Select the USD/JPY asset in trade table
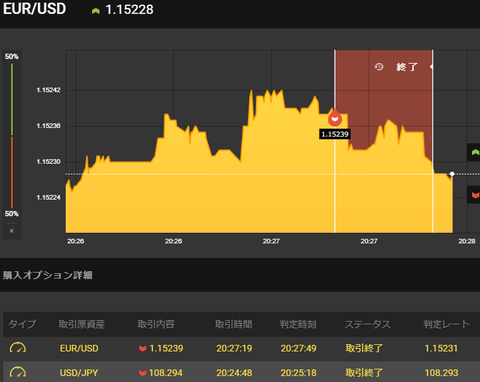The image size is (480, 382). tap(79, 373)
